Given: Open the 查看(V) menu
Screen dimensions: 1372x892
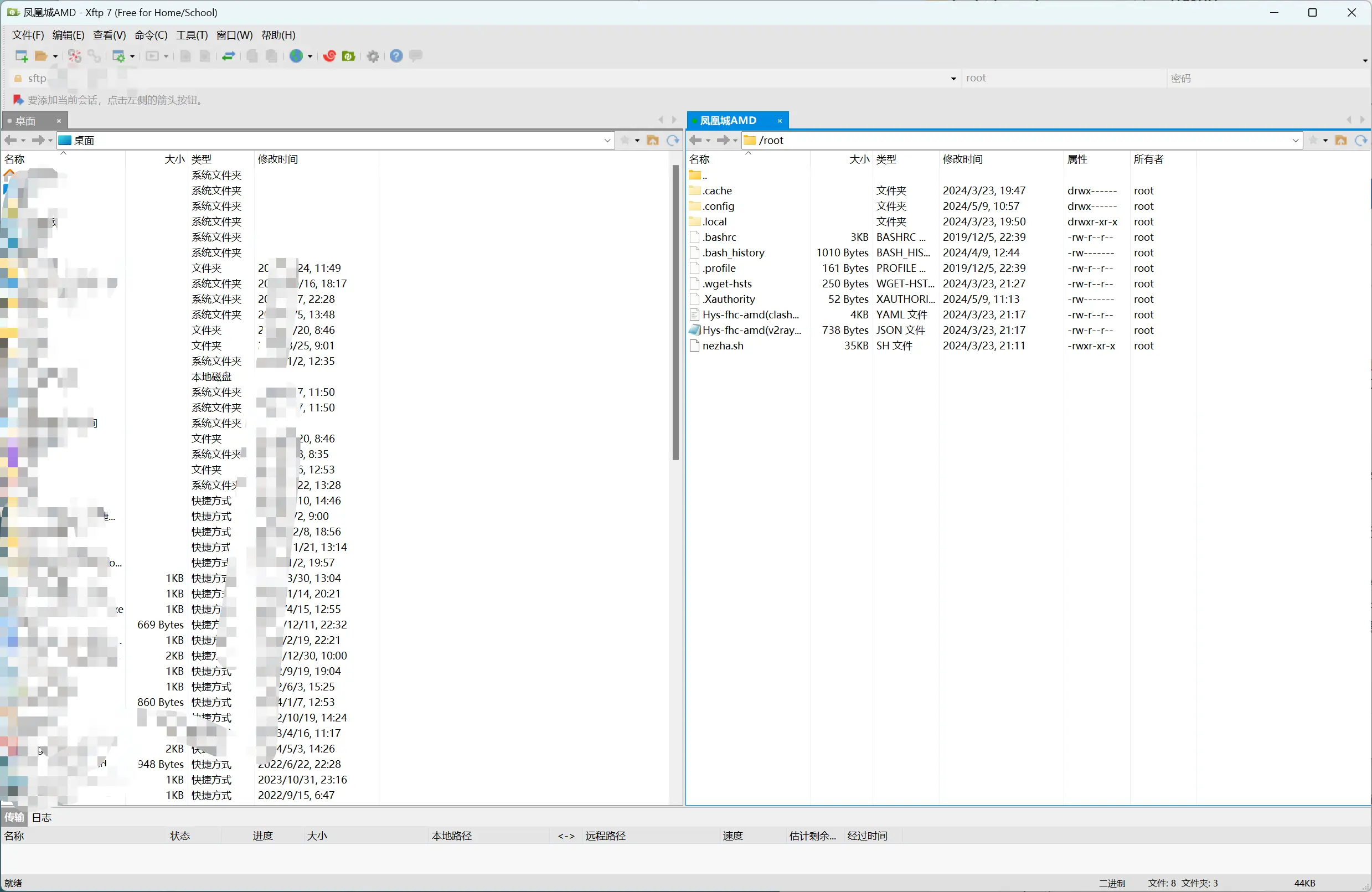Looking at the screenshot, I should 109,35.
